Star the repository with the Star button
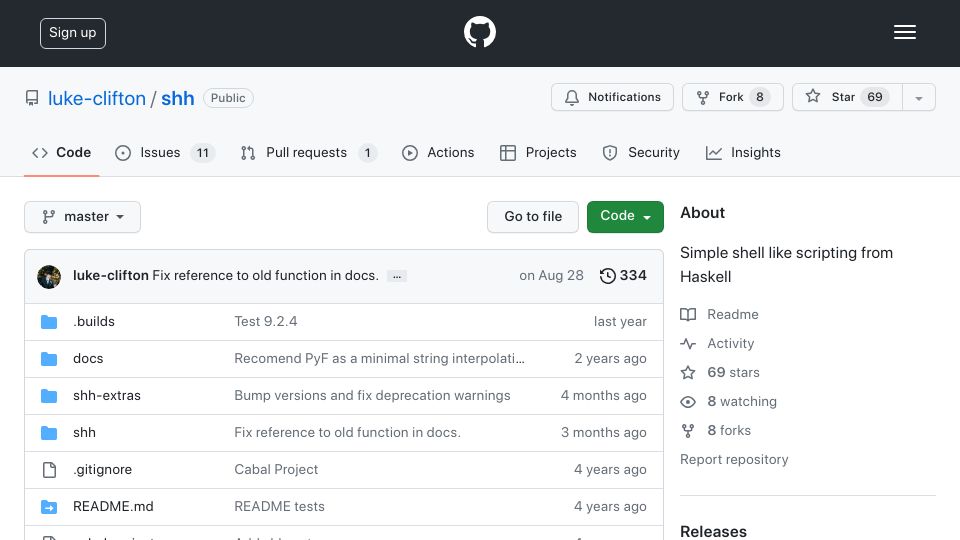This screenshot has height=540, width=960. pos(847,97)
